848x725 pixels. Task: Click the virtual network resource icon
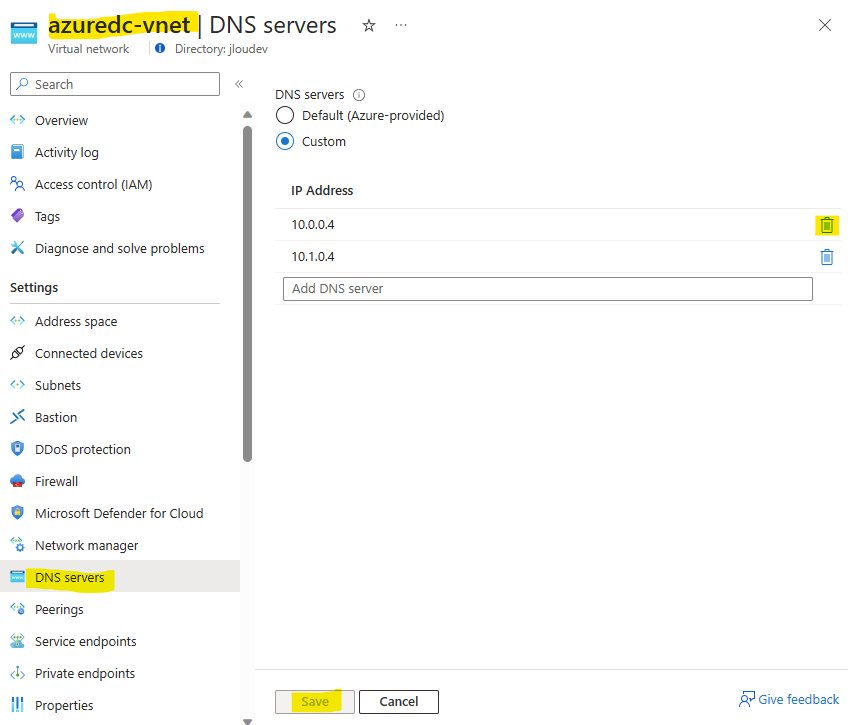(x=24, y=33)
